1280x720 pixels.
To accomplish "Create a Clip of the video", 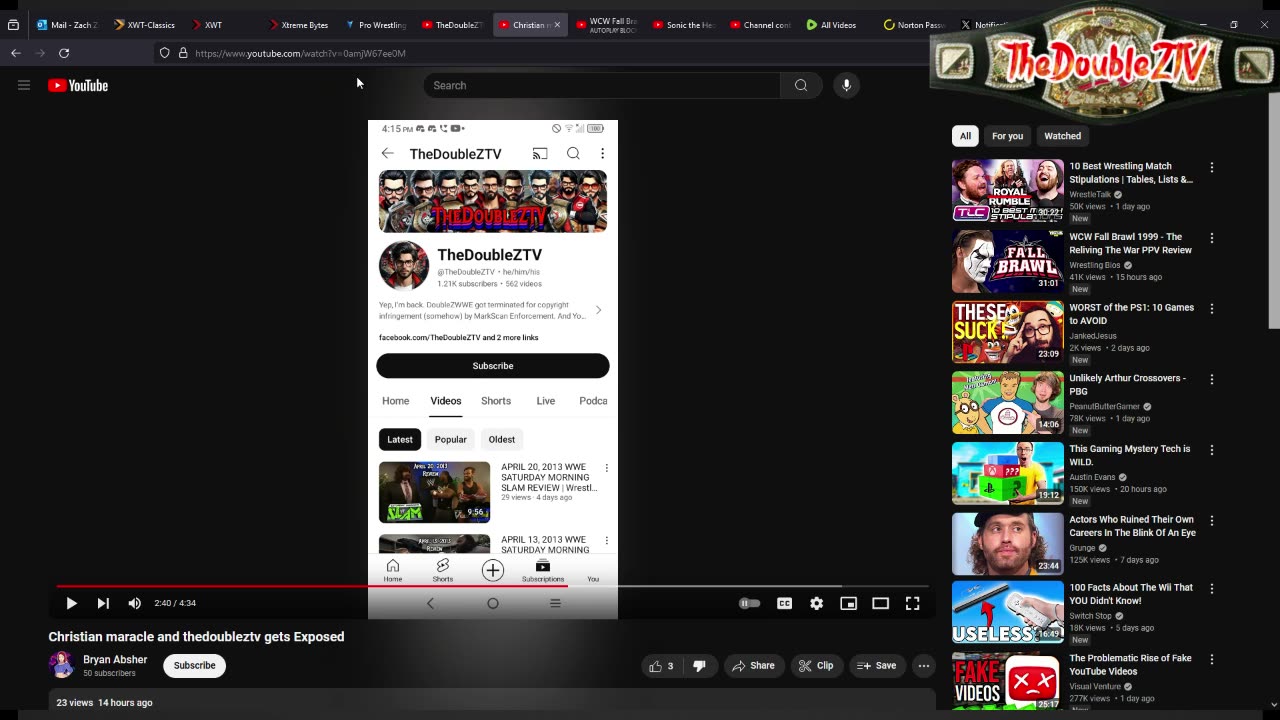I will [x=817, y=665].
